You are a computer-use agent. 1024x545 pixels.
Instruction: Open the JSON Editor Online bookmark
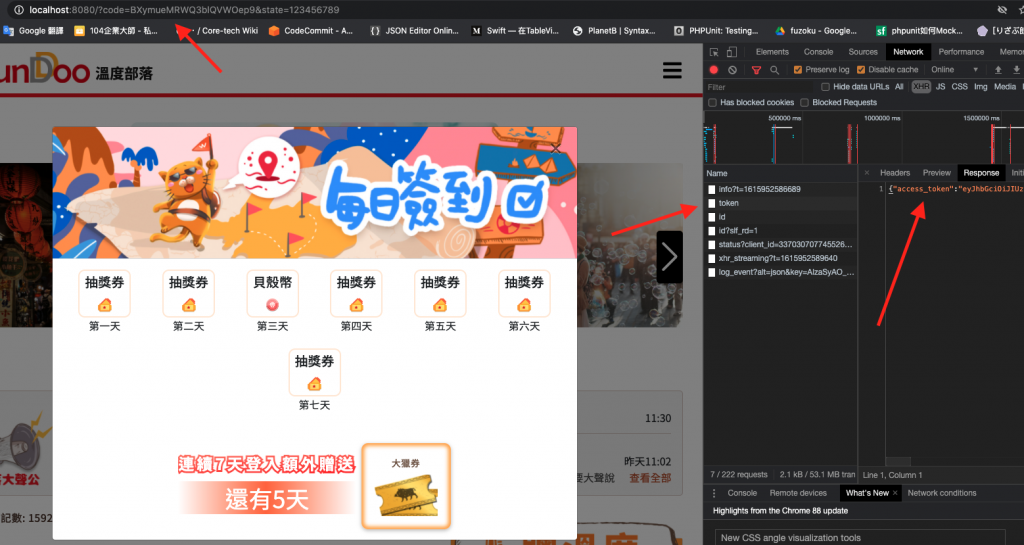click(414, 31)
